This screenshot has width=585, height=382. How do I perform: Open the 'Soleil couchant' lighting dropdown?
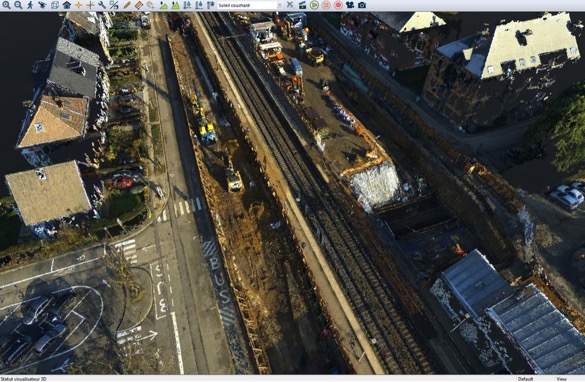(x=280, y=5)
